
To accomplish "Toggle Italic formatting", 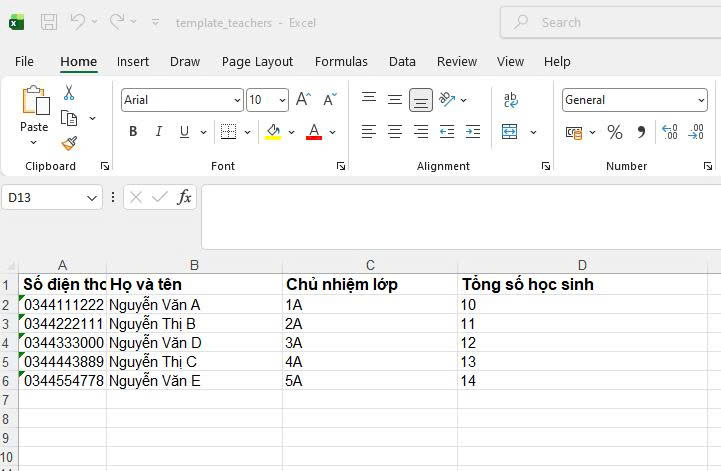I will (158, 132).
